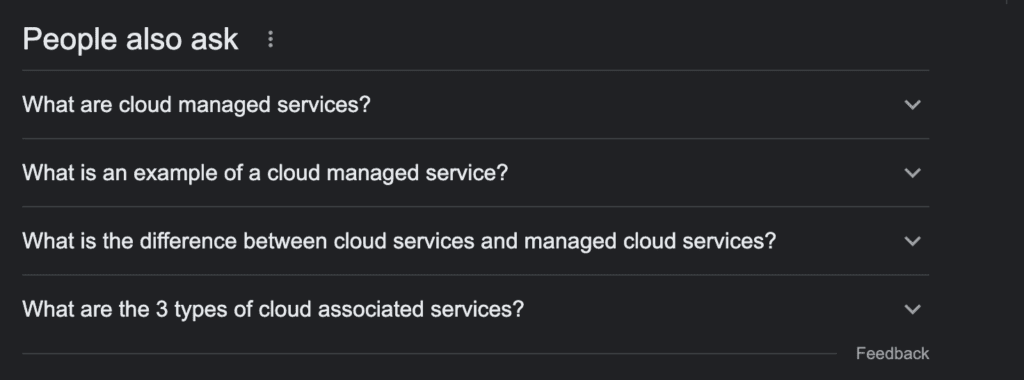Expand "What are cloud managed services?"
Viewport: 1024px width, 380px height.
point(475,104)
